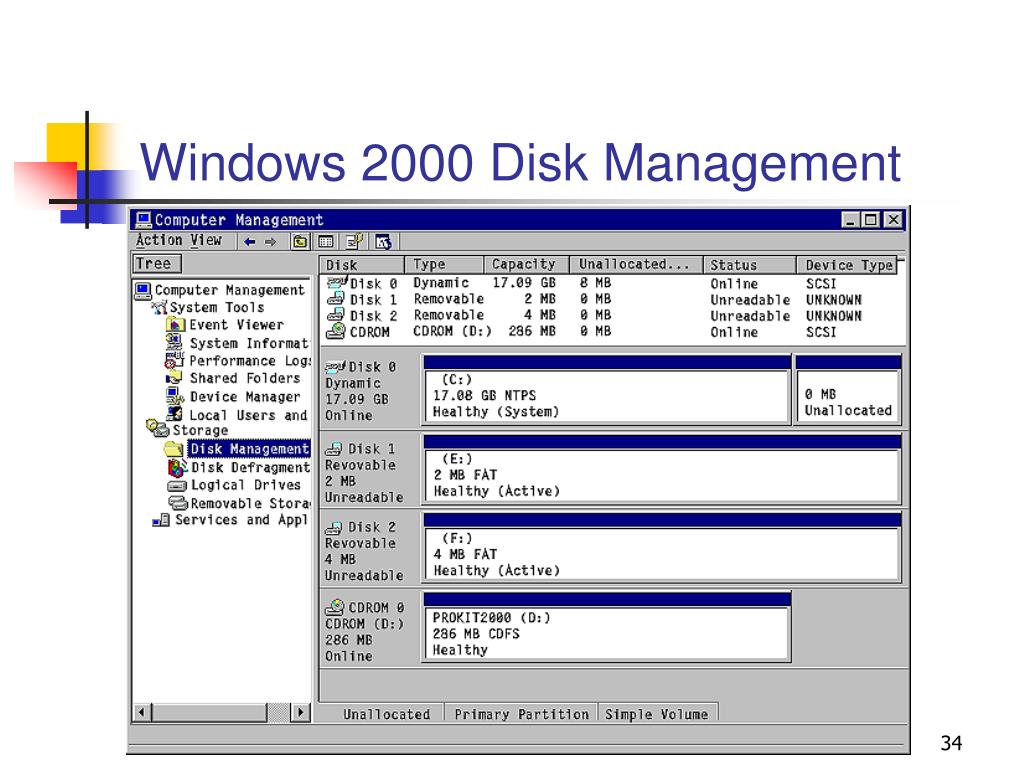Click the Device Type column header

pos(848,264)
